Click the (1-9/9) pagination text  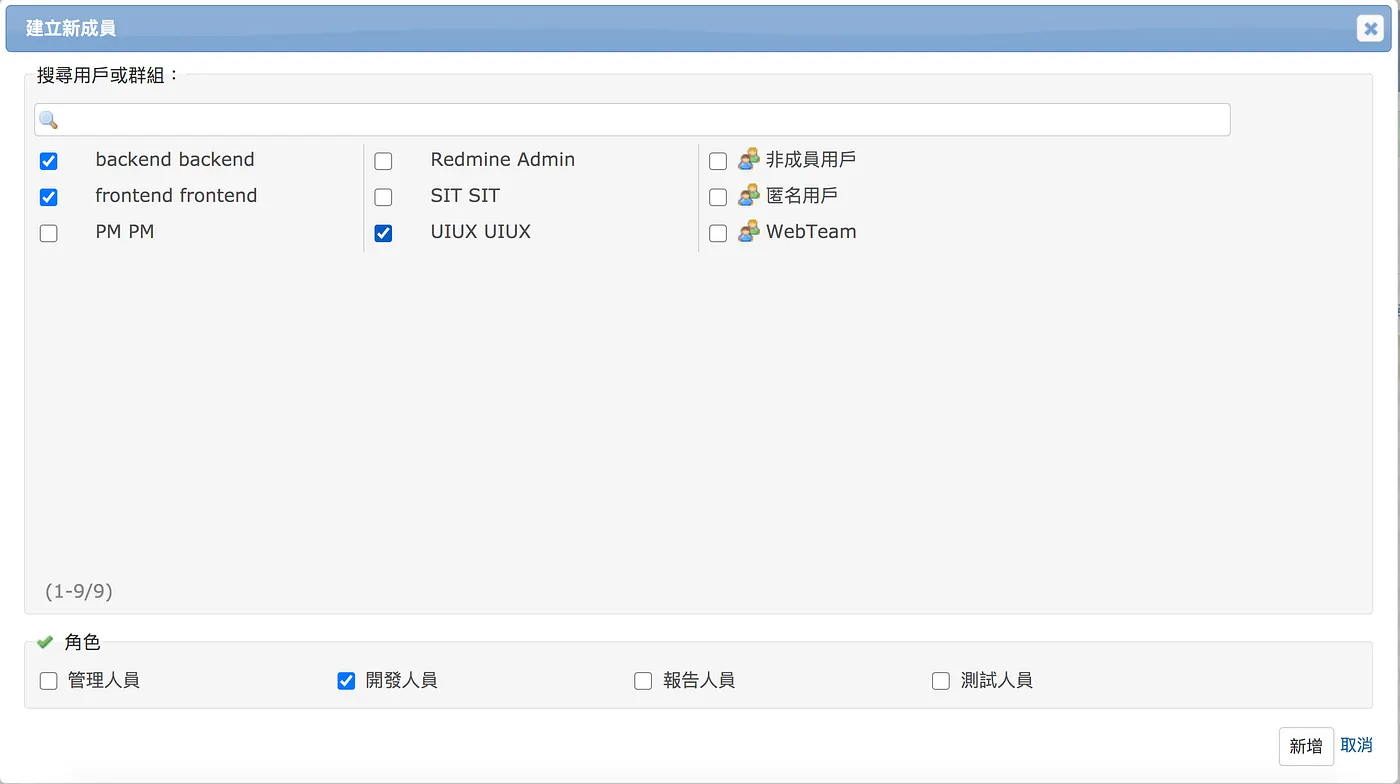(x=79, y=591)
